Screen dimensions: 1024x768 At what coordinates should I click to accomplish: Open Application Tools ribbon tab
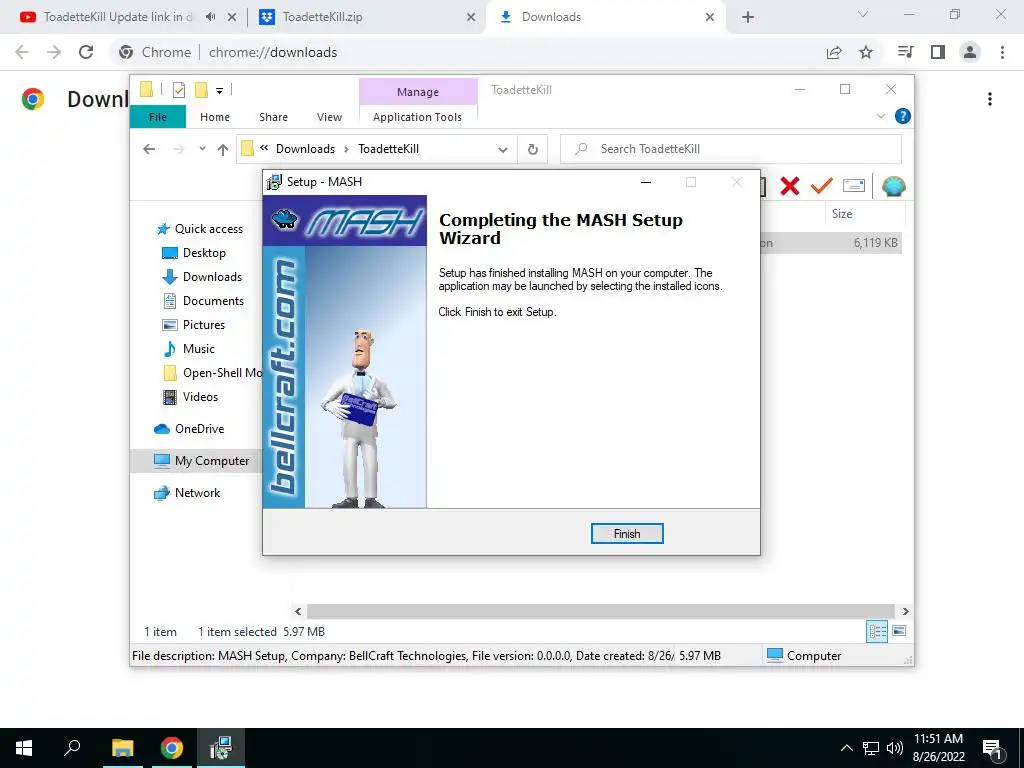(417, 117)
